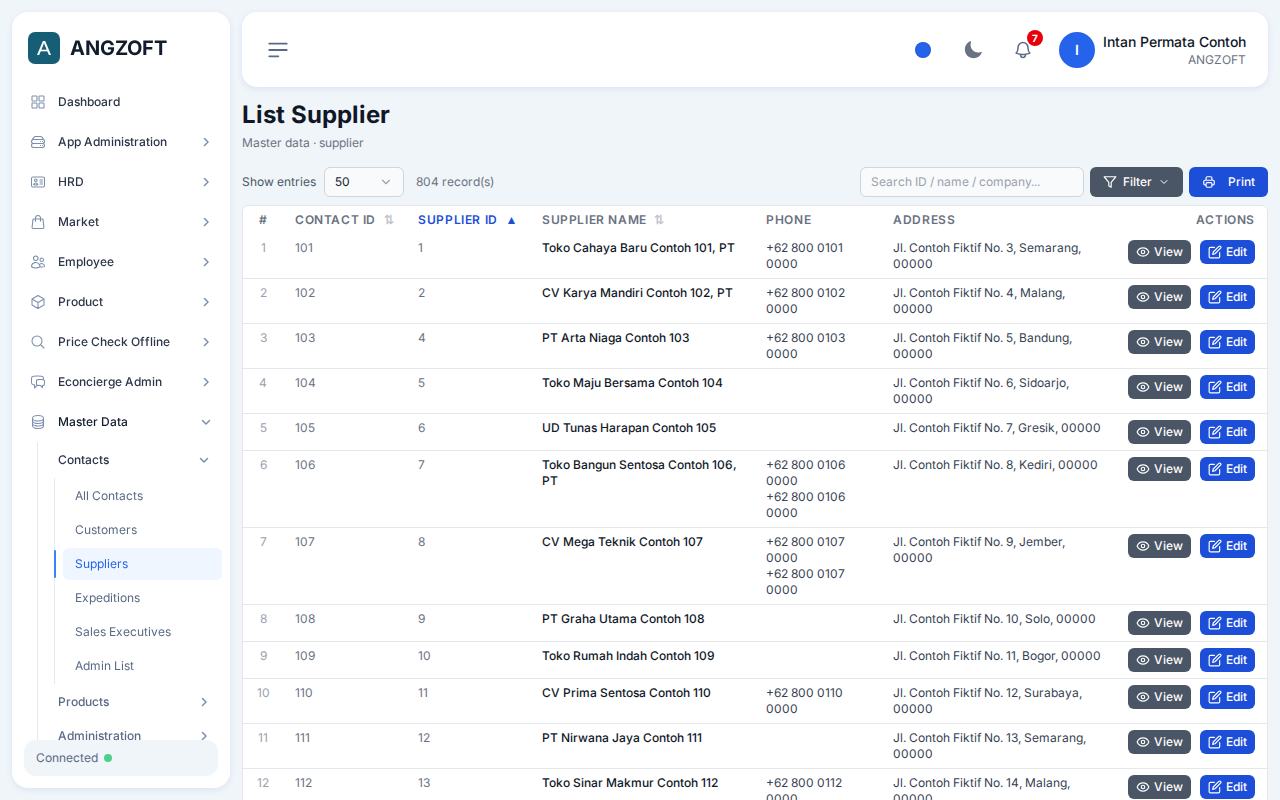Open notifications bell icon

tap(1023, 50)
